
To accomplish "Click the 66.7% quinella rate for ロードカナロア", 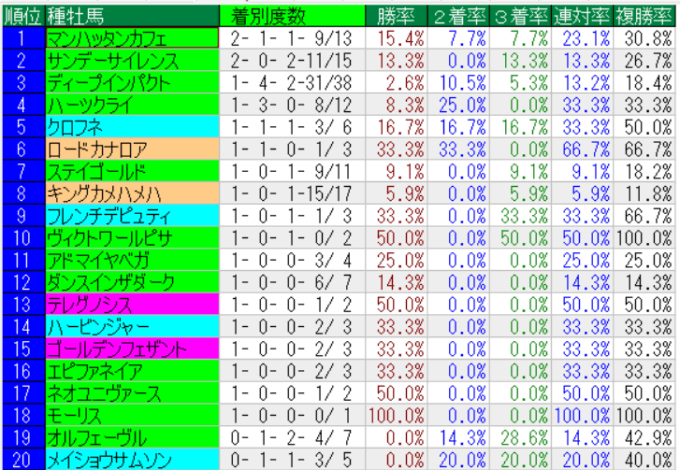I will pyautogui.click(x=582, y=149).
